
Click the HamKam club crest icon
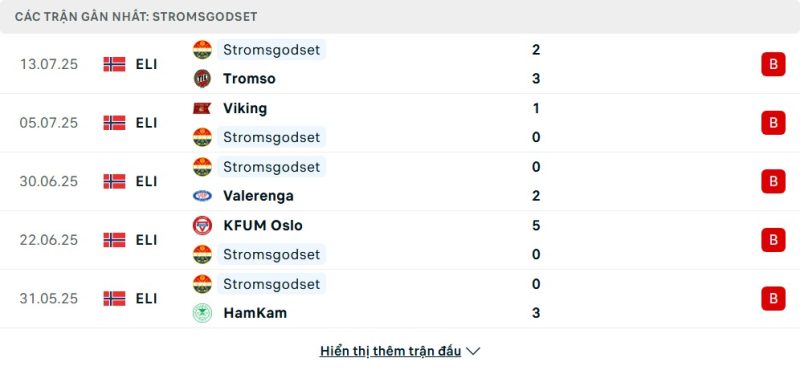click(202, 313)
